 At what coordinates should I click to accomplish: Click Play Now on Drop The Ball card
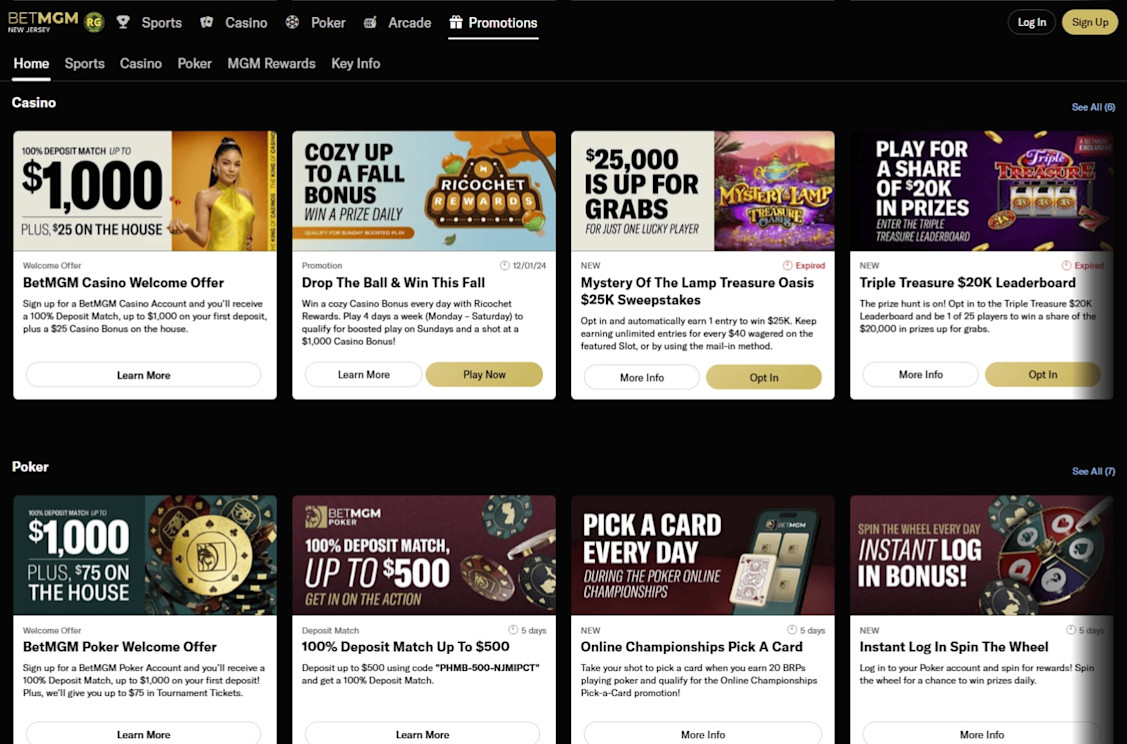click(x=484, y=375)
